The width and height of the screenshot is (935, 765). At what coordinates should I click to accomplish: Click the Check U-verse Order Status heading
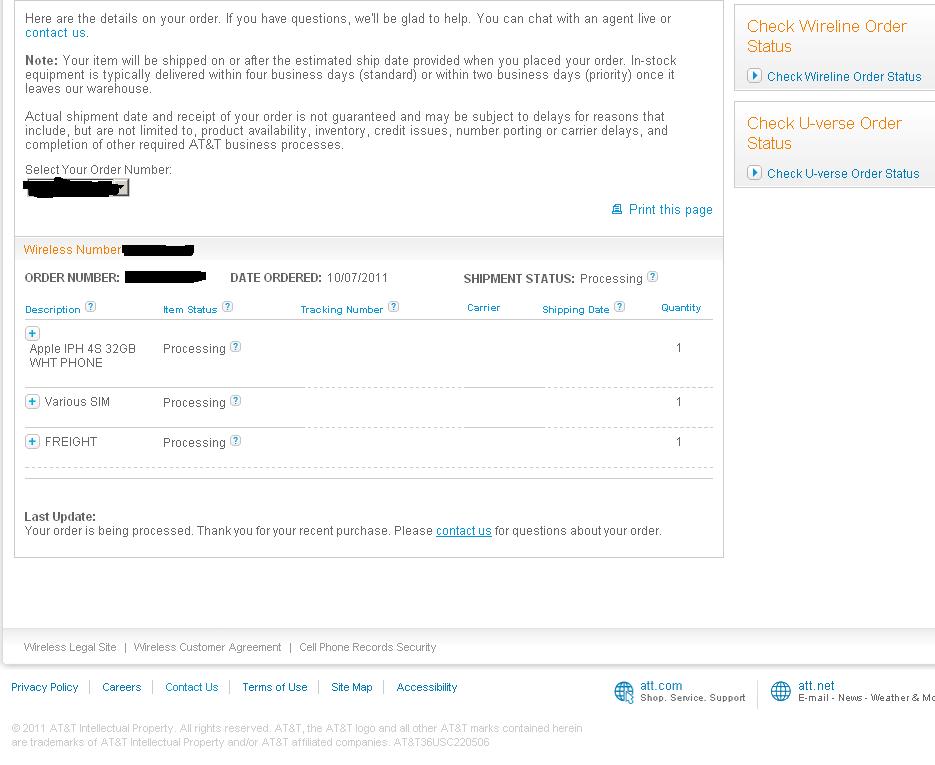[824, 133]
